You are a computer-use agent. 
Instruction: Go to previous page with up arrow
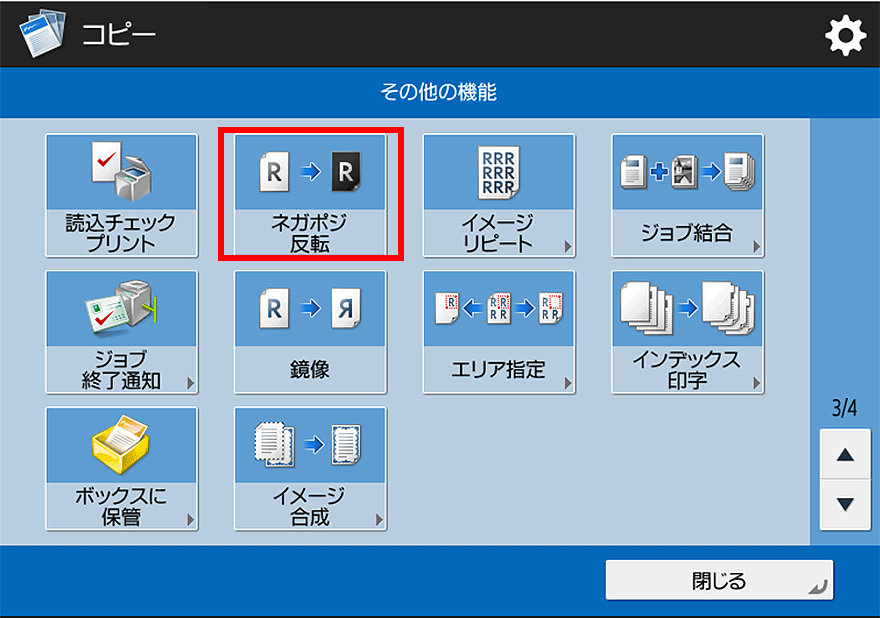[845, 456]
